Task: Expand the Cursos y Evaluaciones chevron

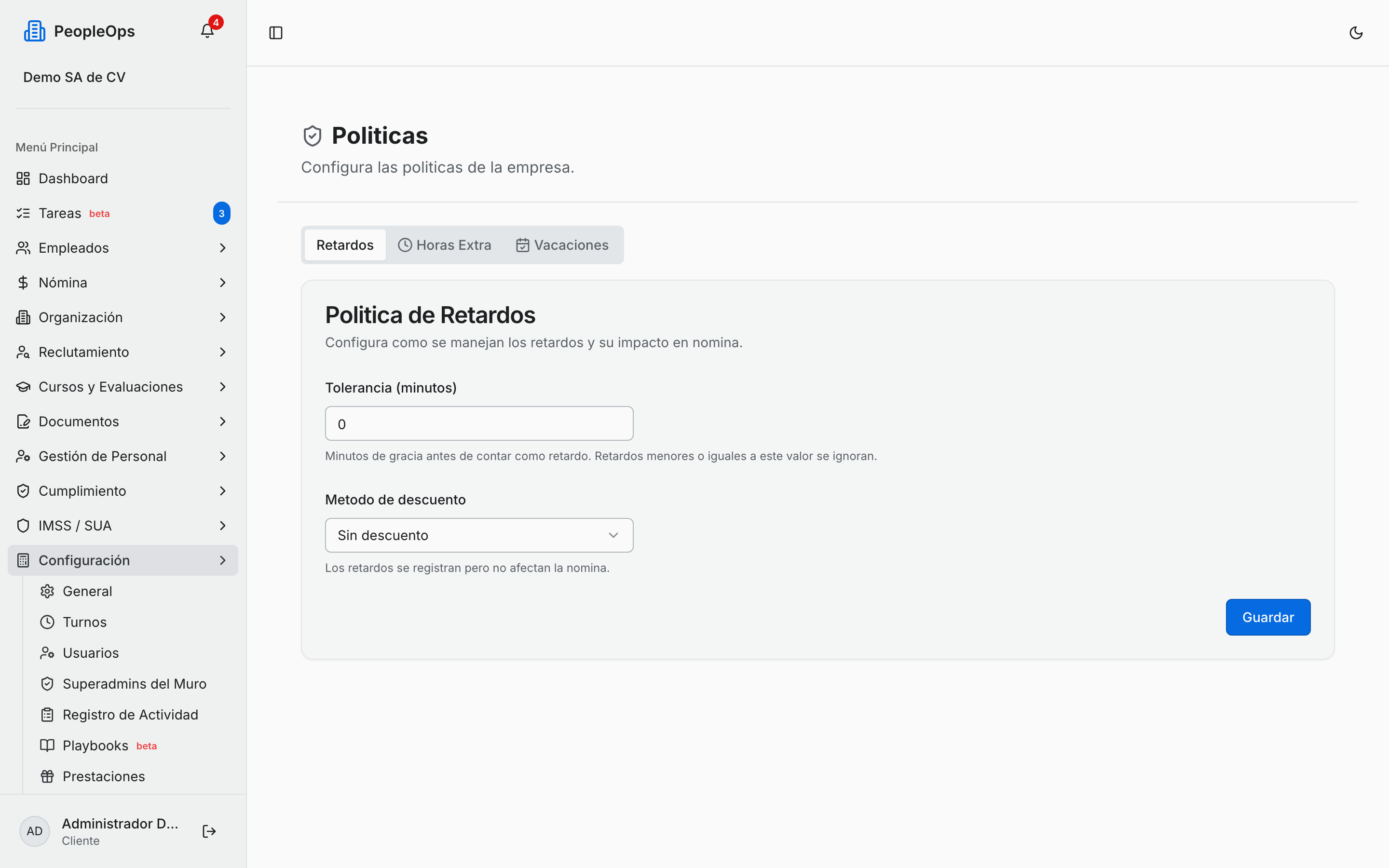Action: (x=223, y=387)
